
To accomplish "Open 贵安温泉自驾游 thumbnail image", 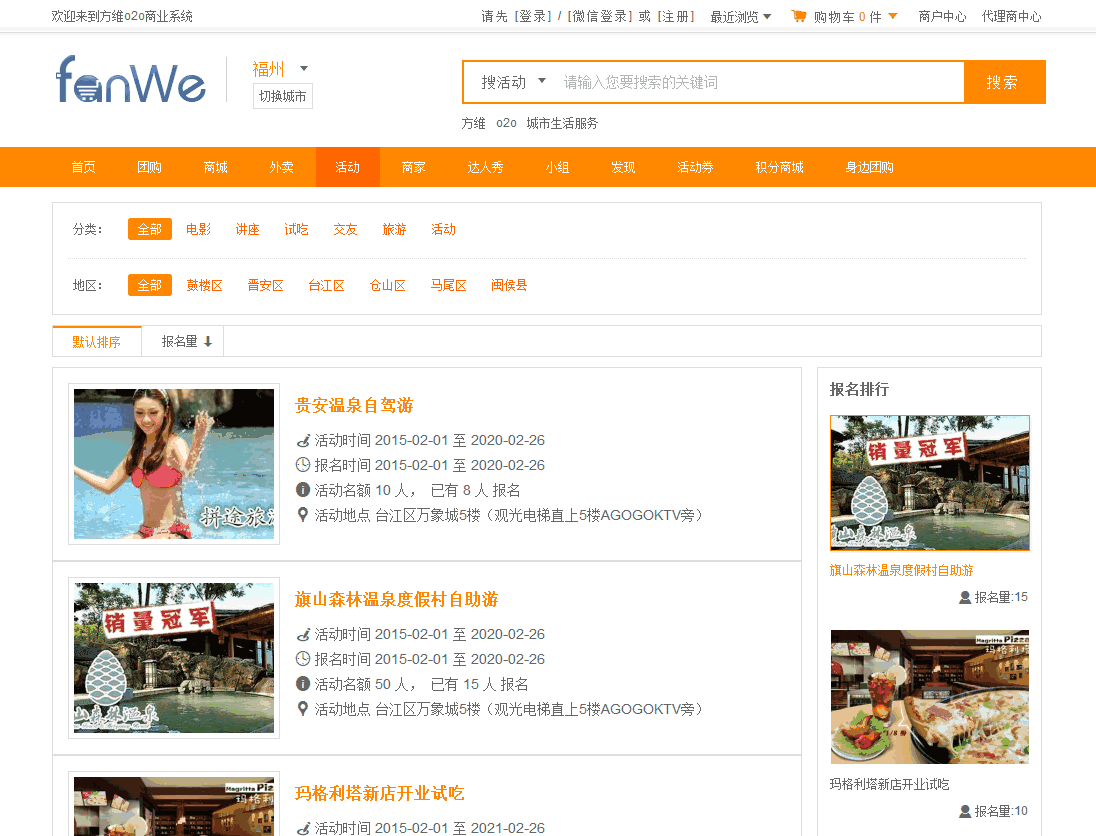I will (x=174, y=464).
